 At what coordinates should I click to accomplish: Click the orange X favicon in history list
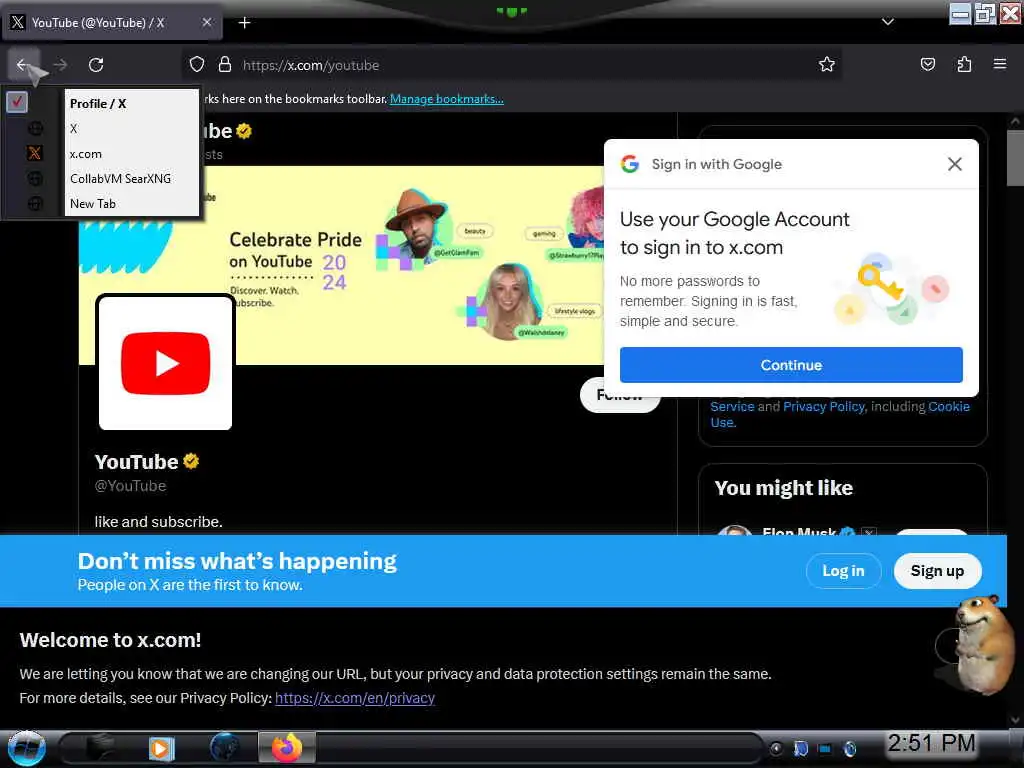pos(35,153)
